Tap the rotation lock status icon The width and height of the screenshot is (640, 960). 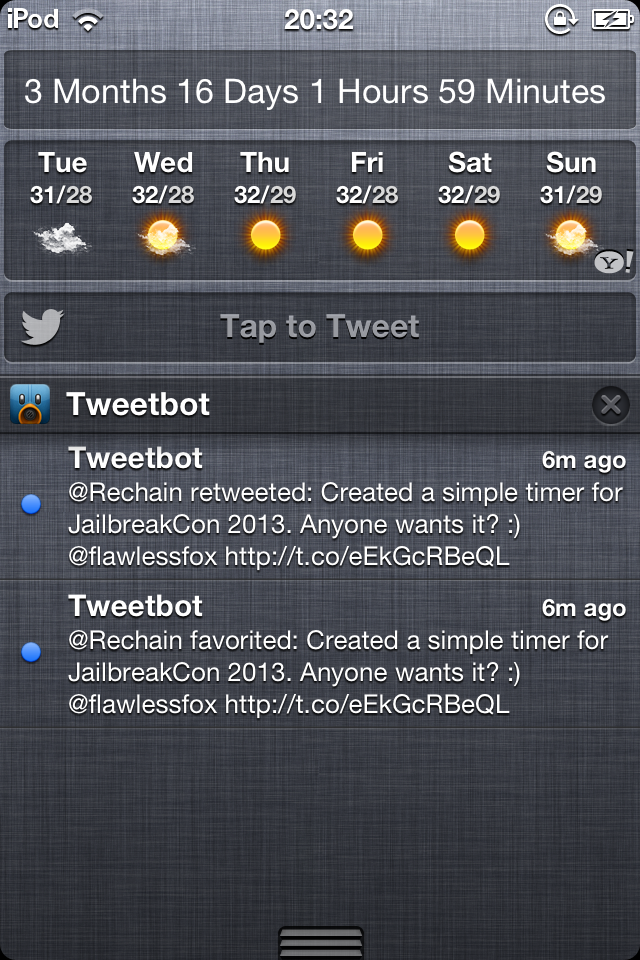click(x=560, y=20)
